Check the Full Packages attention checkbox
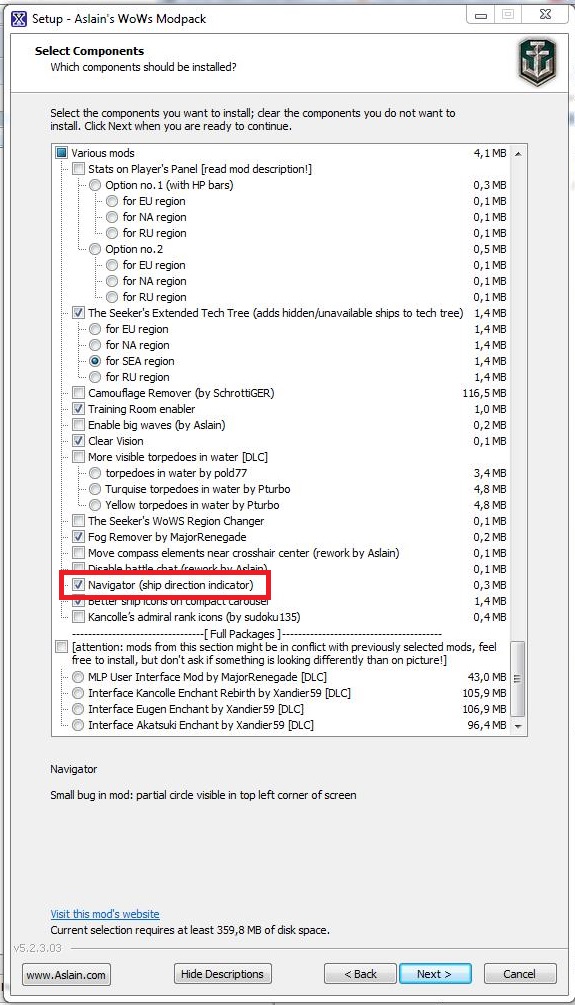Image resolution: width=575 pixels, height=1005 pixels. pyautogui.click(x=62, y=647)
